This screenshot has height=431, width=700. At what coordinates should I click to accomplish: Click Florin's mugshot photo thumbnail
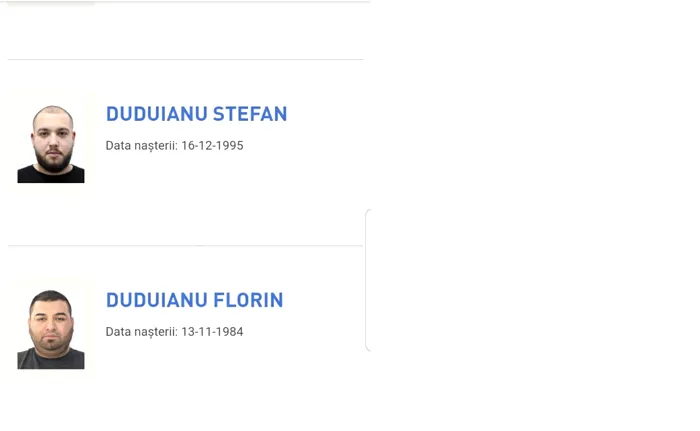coord(51,330)
